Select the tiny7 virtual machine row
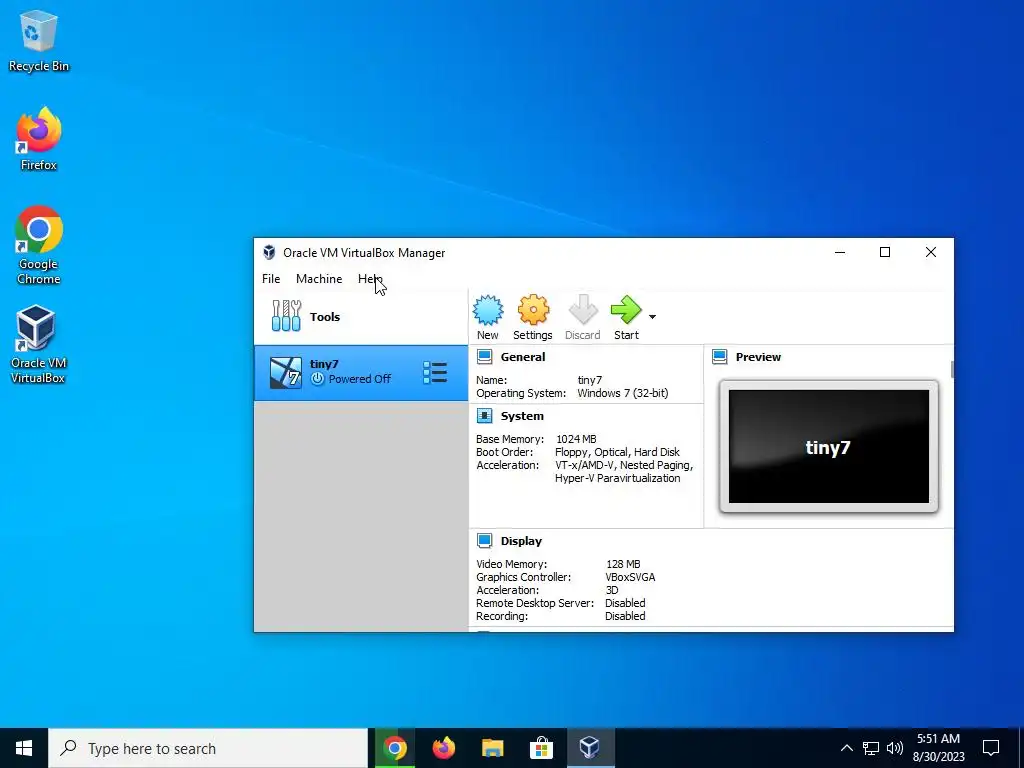This screenshot has height=768, width=1024. click(x=360, y=373)
